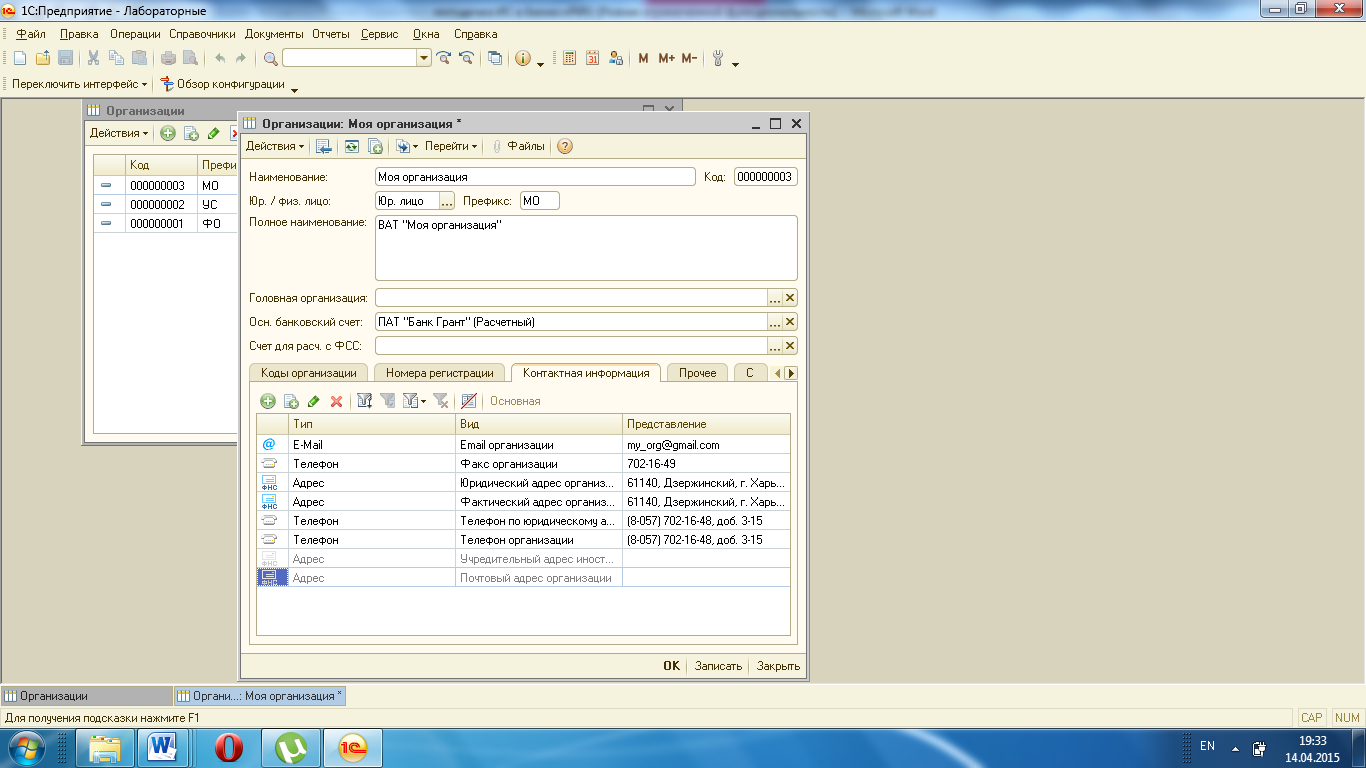Click the Find in list icon in form toolbar
1366x768 pixels.
(x=323, y=146)
